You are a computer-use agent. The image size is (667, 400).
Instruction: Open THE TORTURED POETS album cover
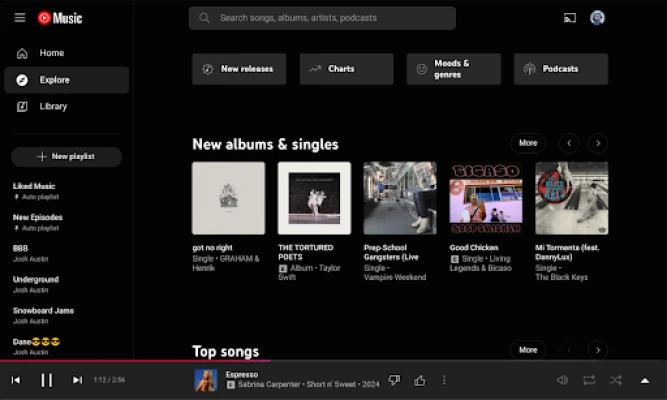coord(314,198)
